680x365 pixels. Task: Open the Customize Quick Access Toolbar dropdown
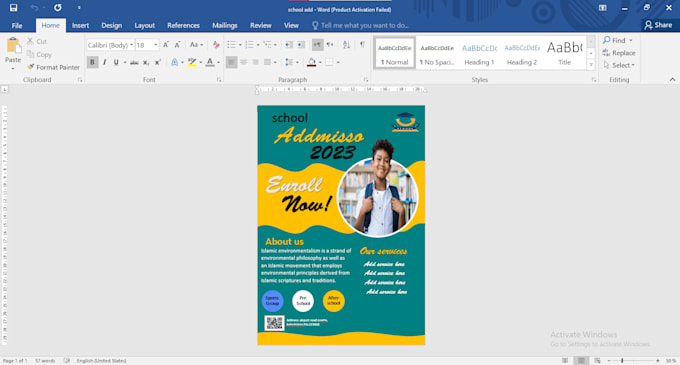tap(78, 8)
